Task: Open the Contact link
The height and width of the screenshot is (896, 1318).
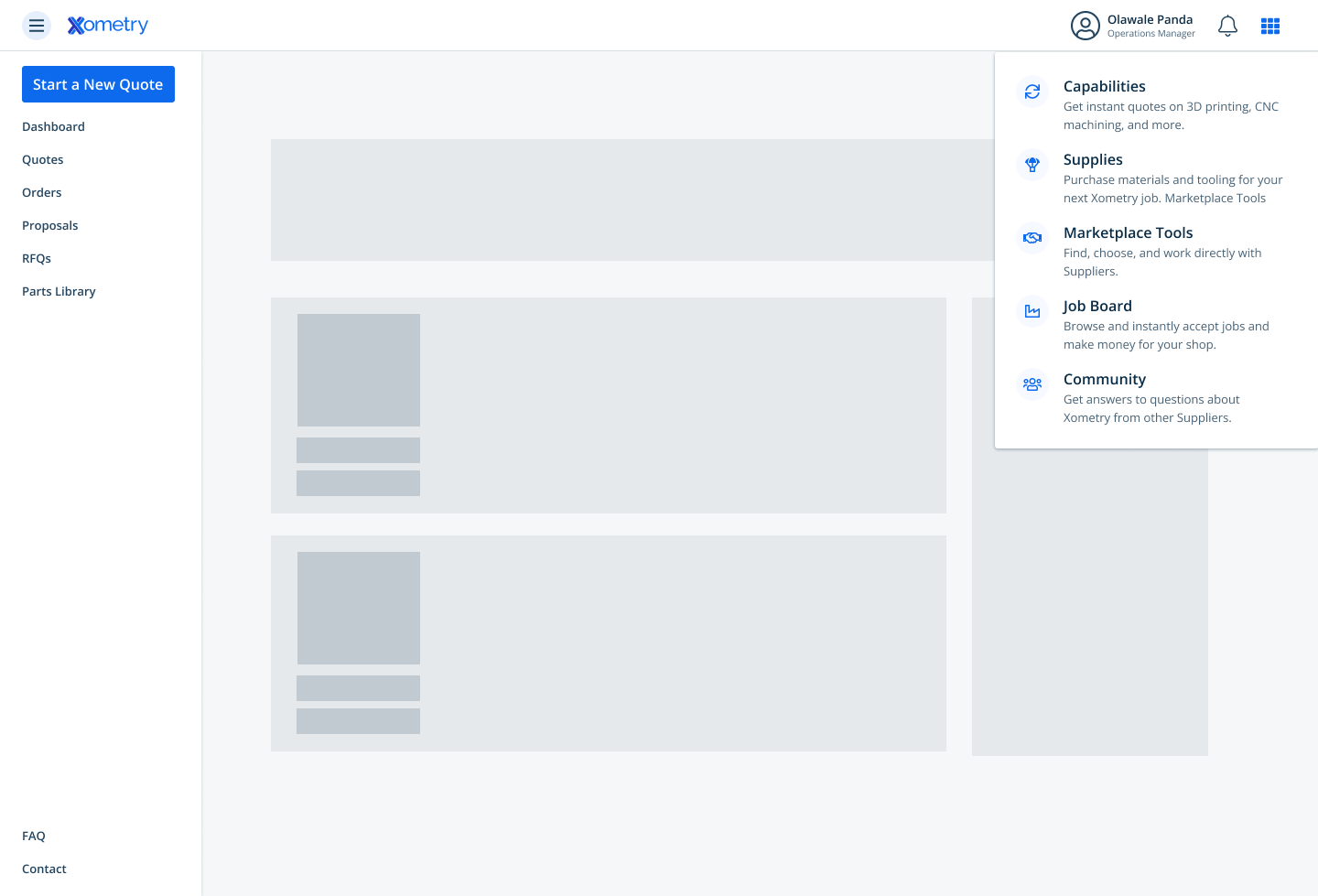Action: coord(44,869)
